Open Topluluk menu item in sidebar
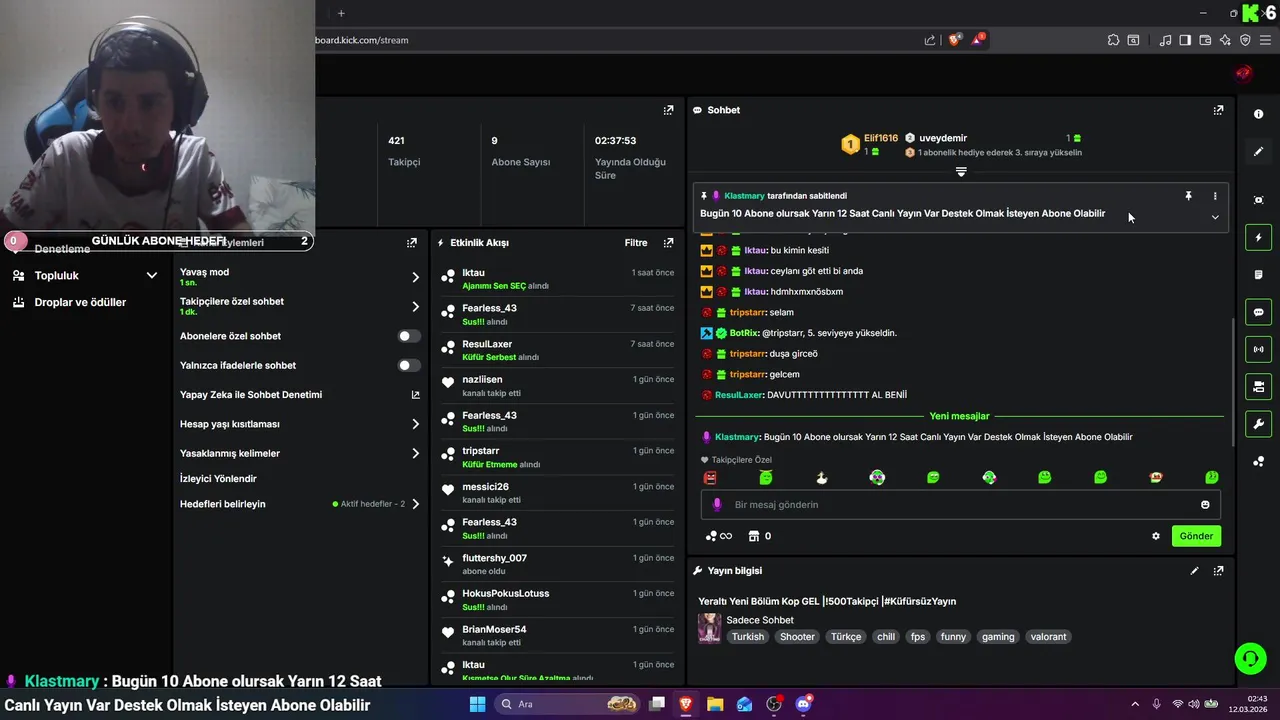 coord(57,275)
